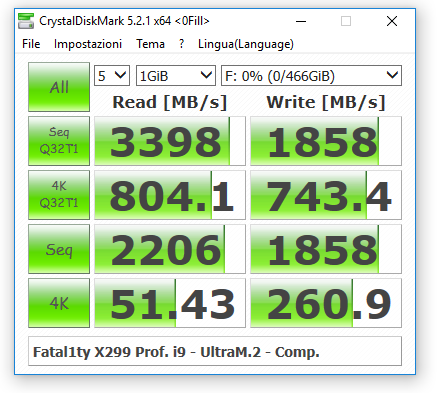Screen dimensions: 440x393
Task: Select the 4K Q32T1 read result 804.1
Action: click(170, 195)
